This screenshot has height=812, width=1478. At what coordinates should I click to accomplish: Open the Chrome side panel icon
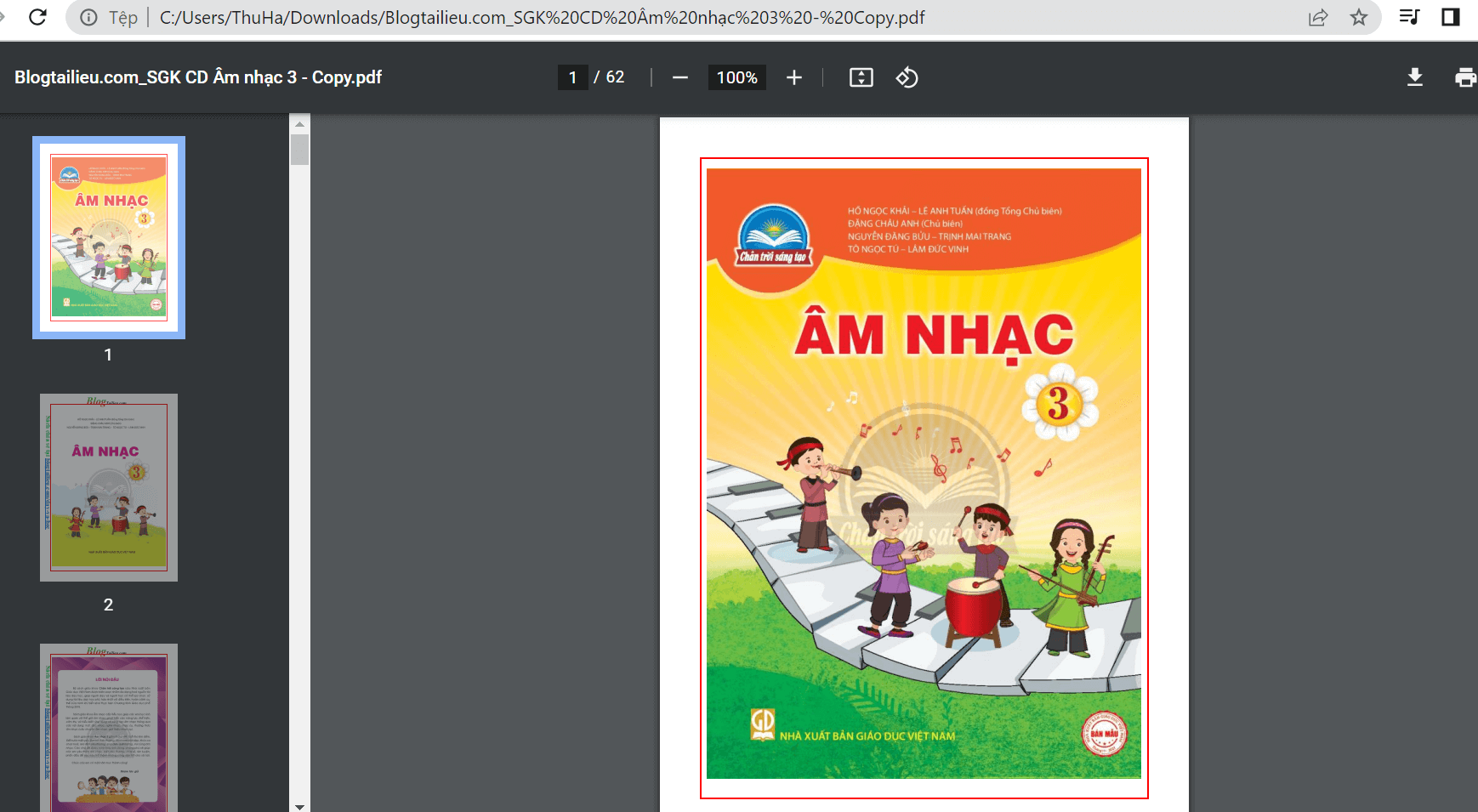pyautogui.click(x=1451, y=17)
